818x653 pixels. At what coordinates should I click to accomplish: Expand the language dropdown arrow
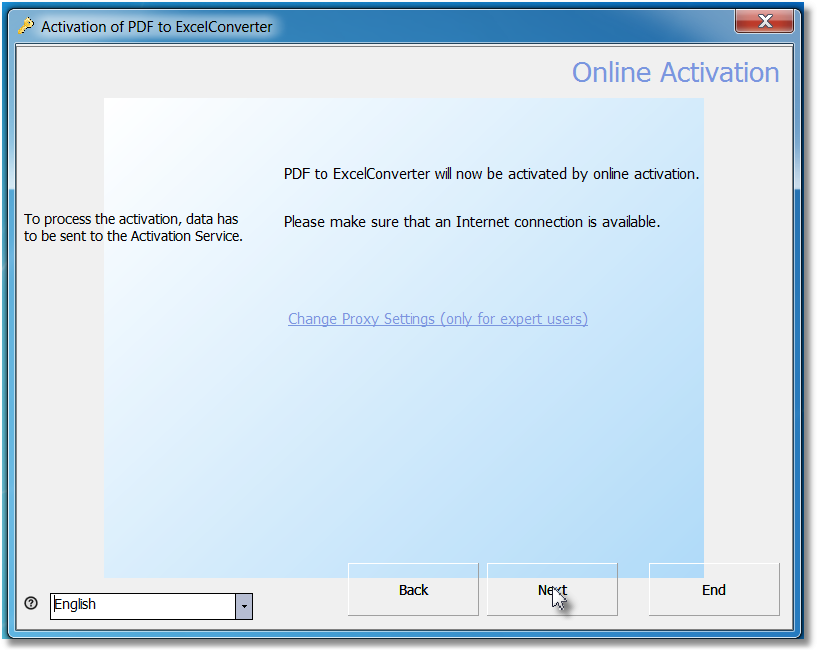(244, 606)
